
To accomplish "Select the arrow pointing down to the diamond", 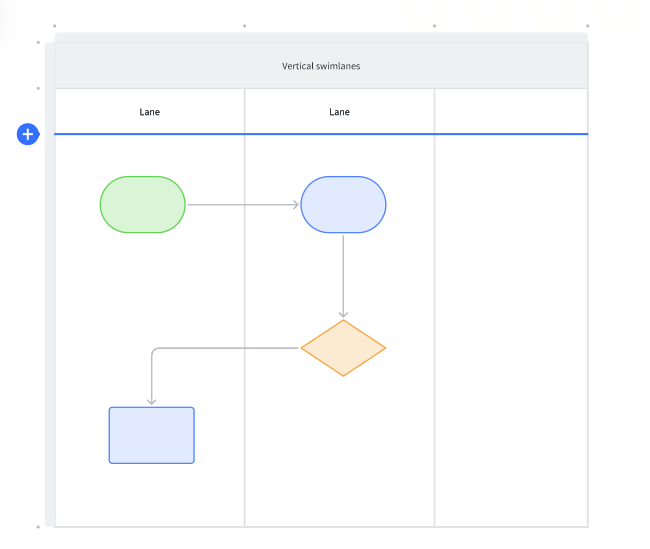I will pyautogui.click(x=343, y=275).
